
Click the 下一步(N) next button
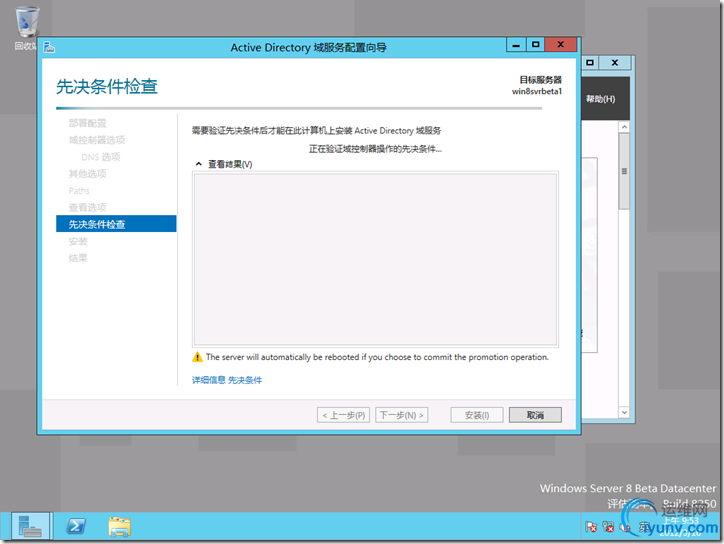tap(401, 415)
